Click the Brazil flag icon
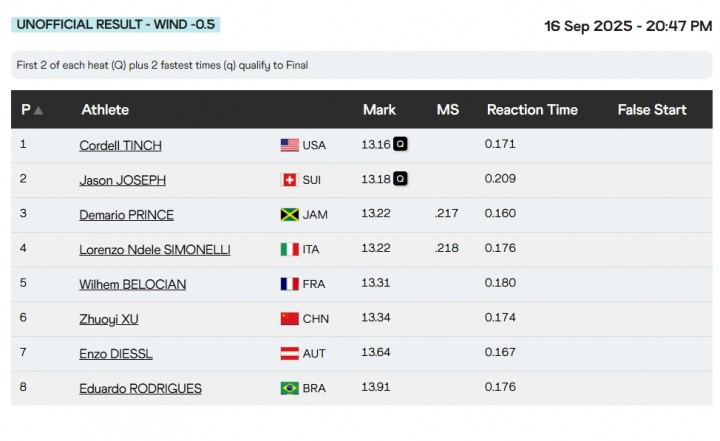The image size is (720, 441). coord(289,388)
